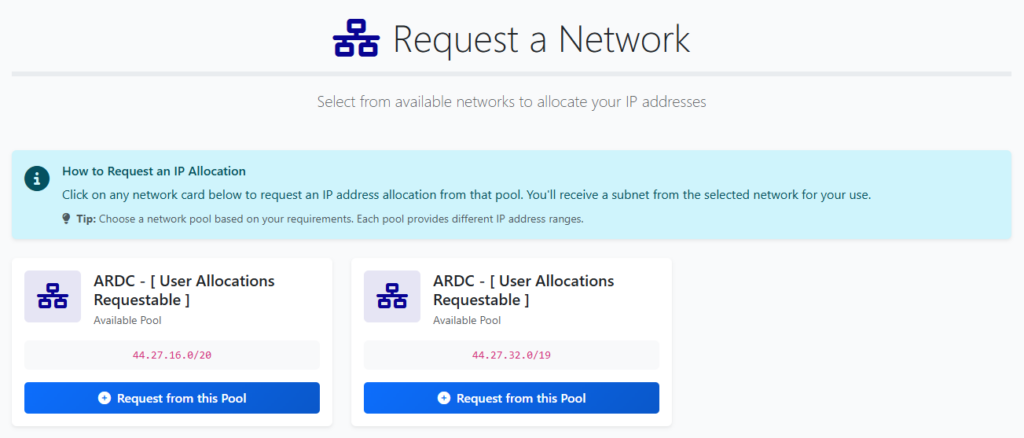The width and height of the screenshot is (1024, 438).
Task: Click the Tip text about choosing a pool
Action: pos(330,219)
